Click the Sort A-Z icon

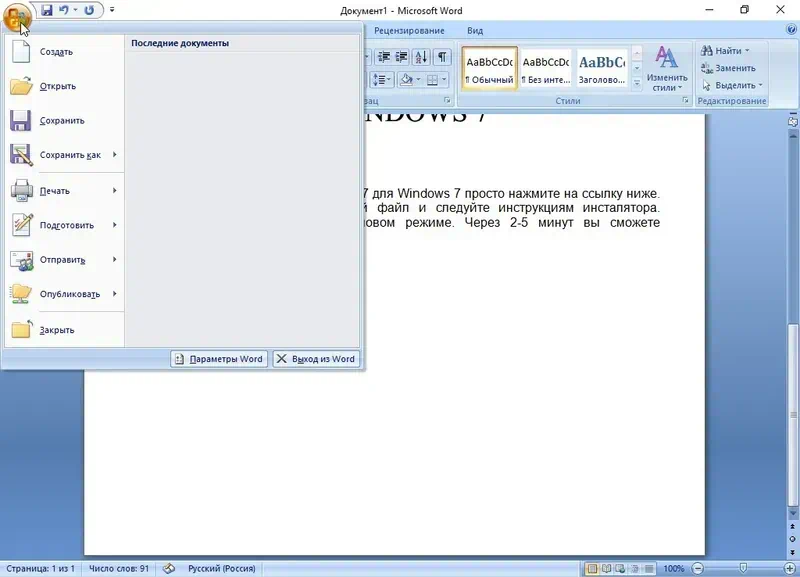pos(421,57)
